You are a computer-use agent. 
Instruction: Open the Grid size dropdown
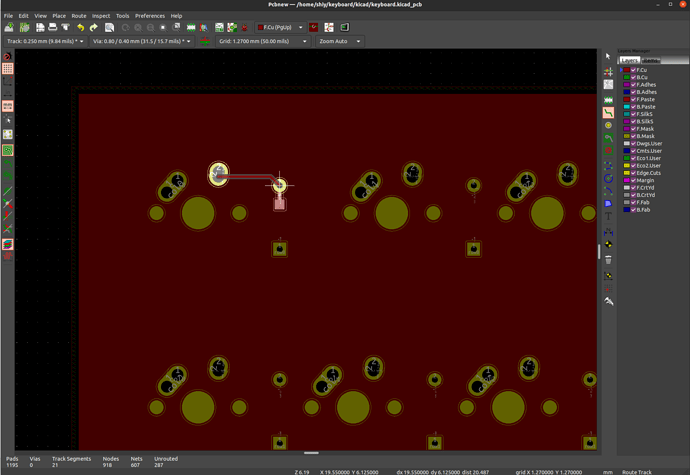click(x=263, y=41)
